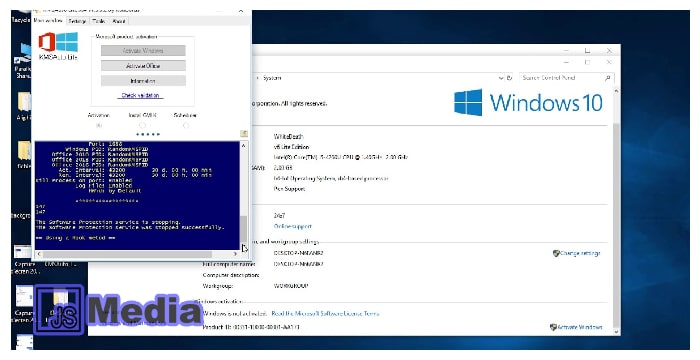This screenshot has width=700, height=360.
Task: Expand the address bar dropdown in System window
Action: point(500,78)
